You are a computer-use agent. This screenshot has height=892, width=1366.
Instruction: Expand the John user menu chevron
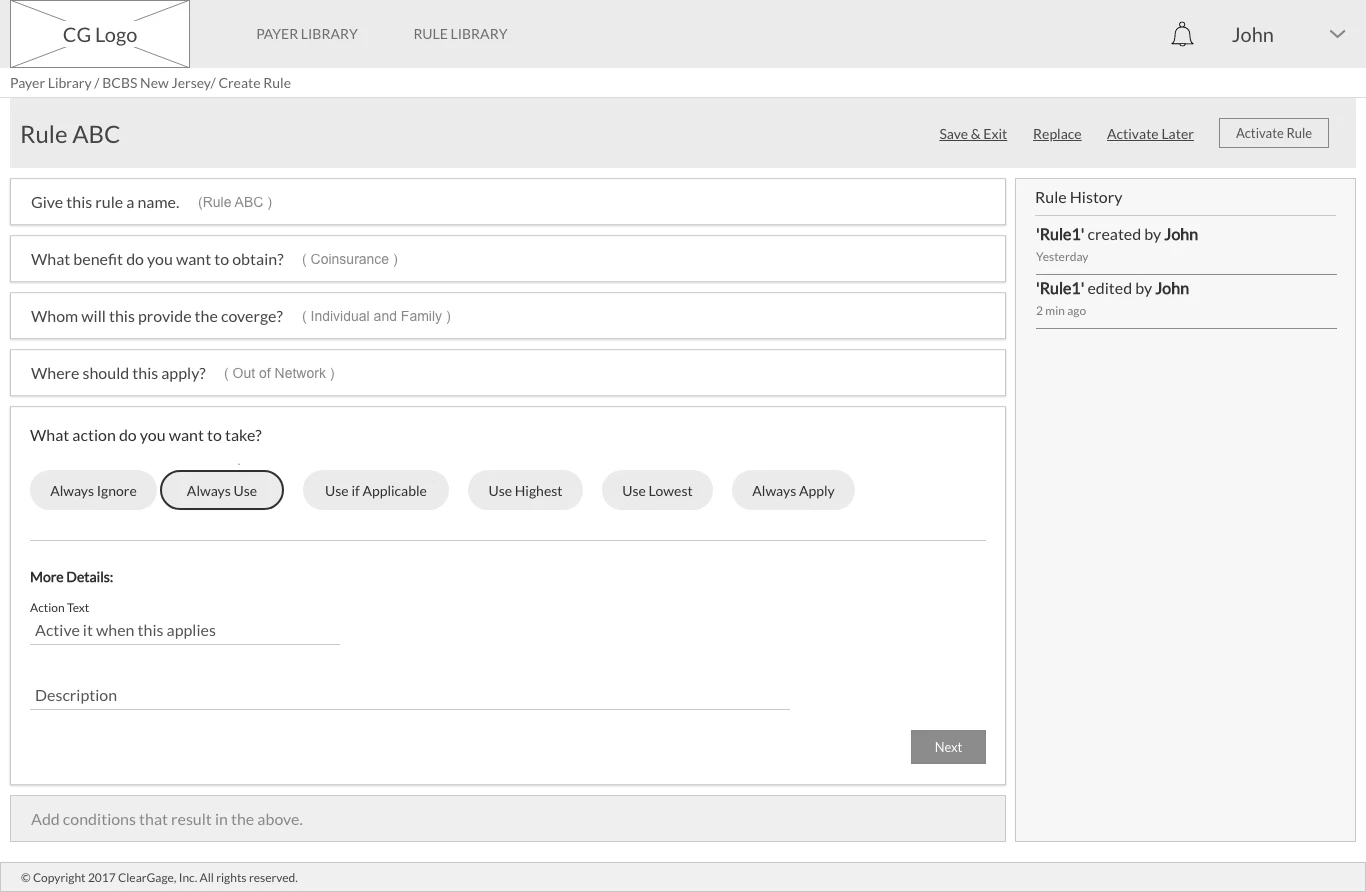(x=1337, y=34)
